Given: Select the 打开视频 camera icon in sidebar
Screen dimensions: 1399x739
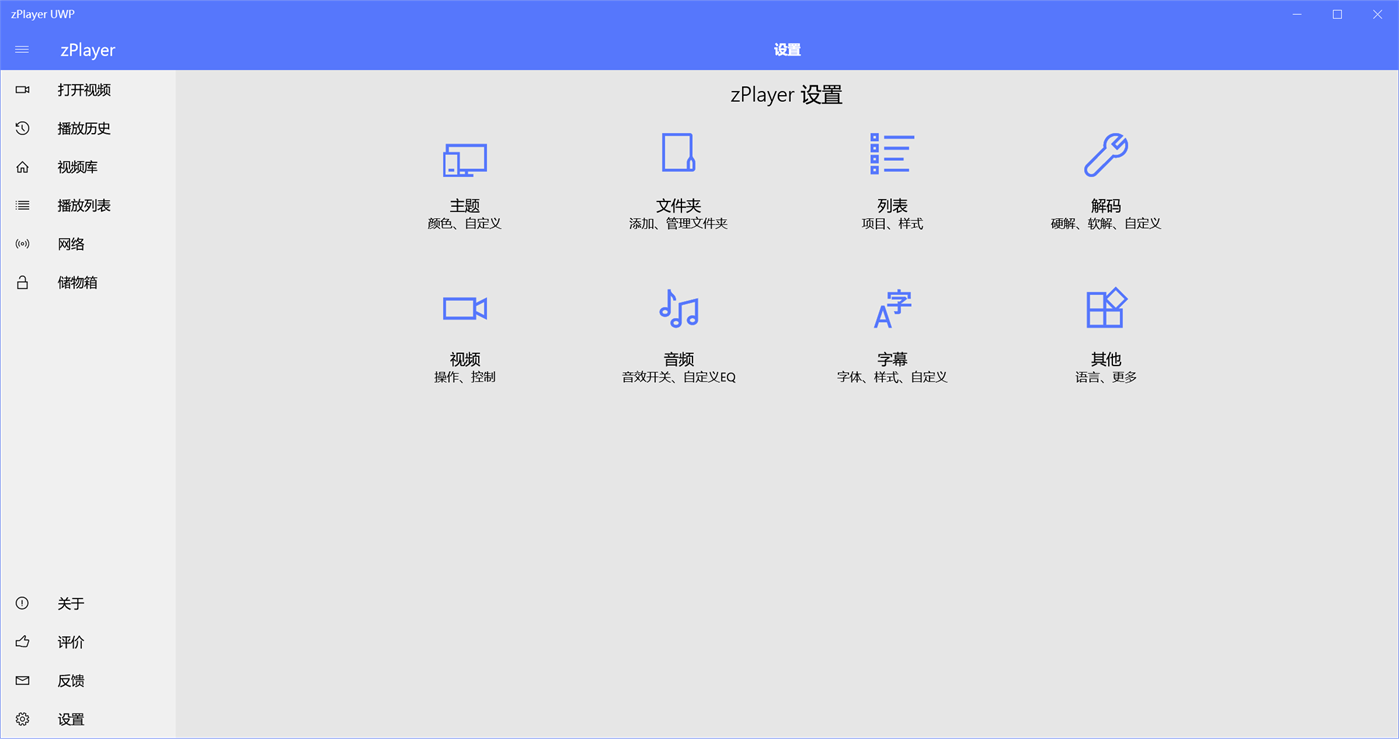Looking at the screenshot, I should 21,89.
